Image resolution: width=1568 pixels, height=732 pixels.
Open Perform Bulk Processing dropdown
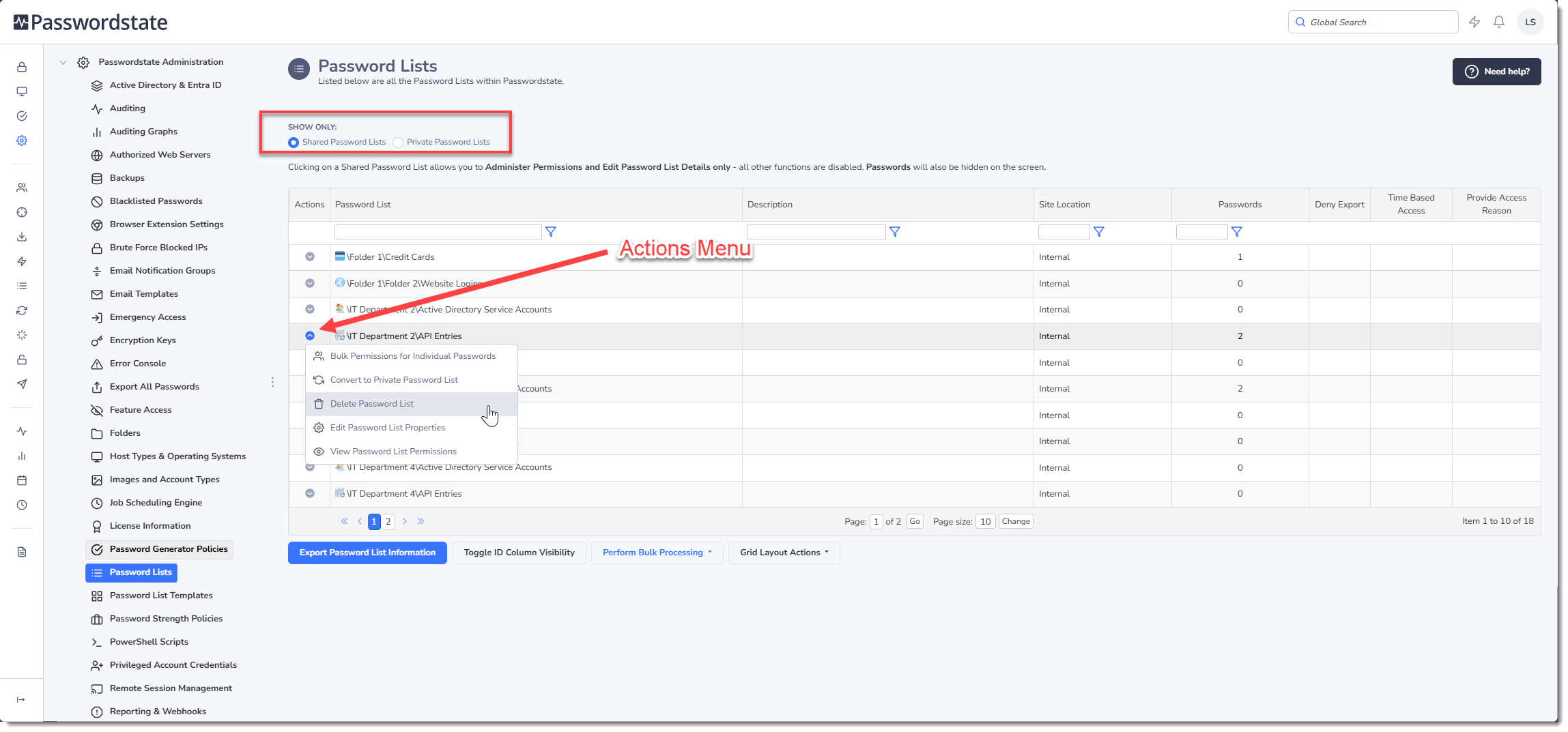[657, 553]
